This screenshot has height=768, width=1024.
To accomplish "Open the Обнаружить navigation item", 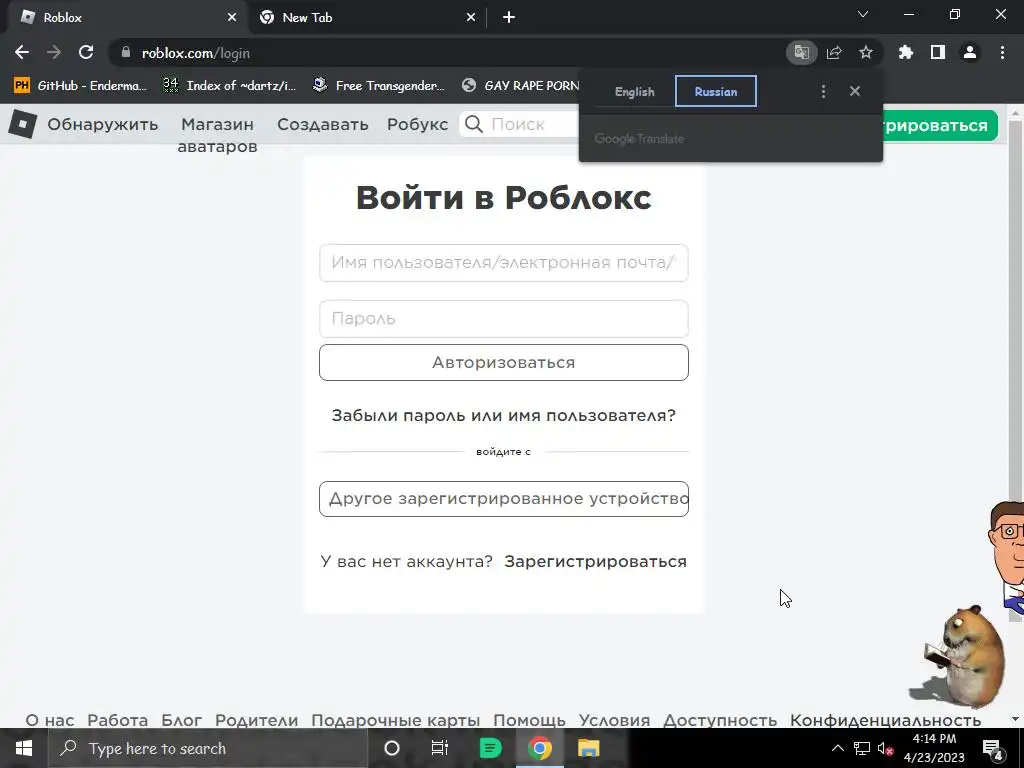I will pos(103,124).
